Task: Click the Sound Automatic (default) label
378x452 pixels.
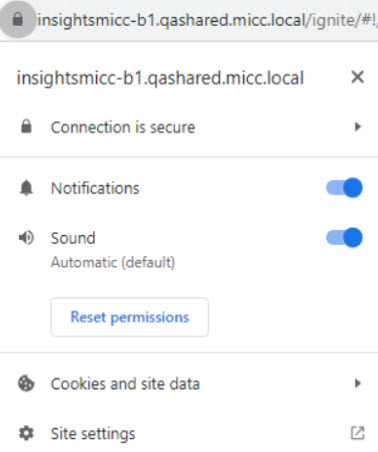Action: [x=113, y=262]
